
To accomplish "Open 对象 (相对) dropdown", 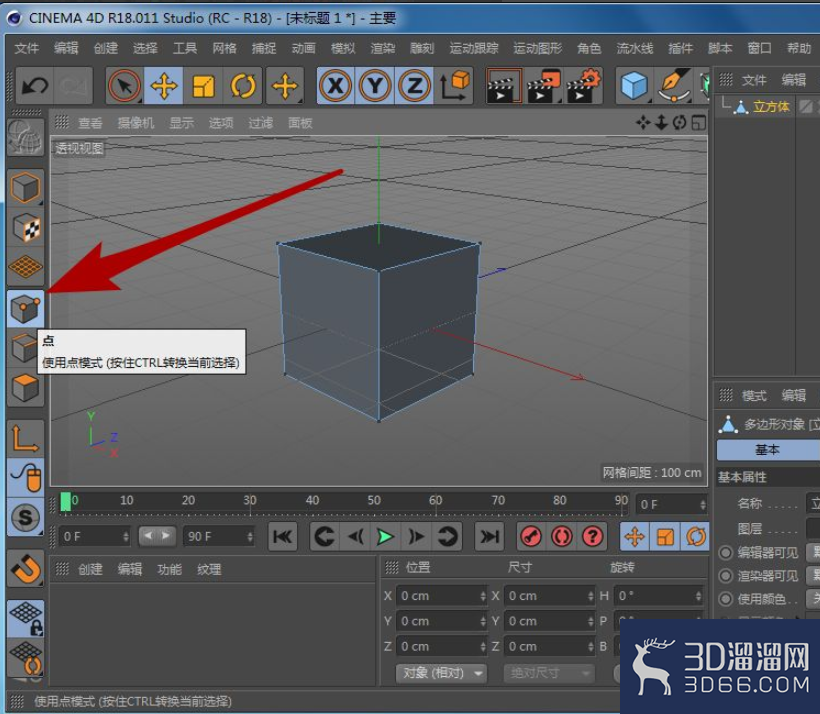I will [x=441, y=672].
